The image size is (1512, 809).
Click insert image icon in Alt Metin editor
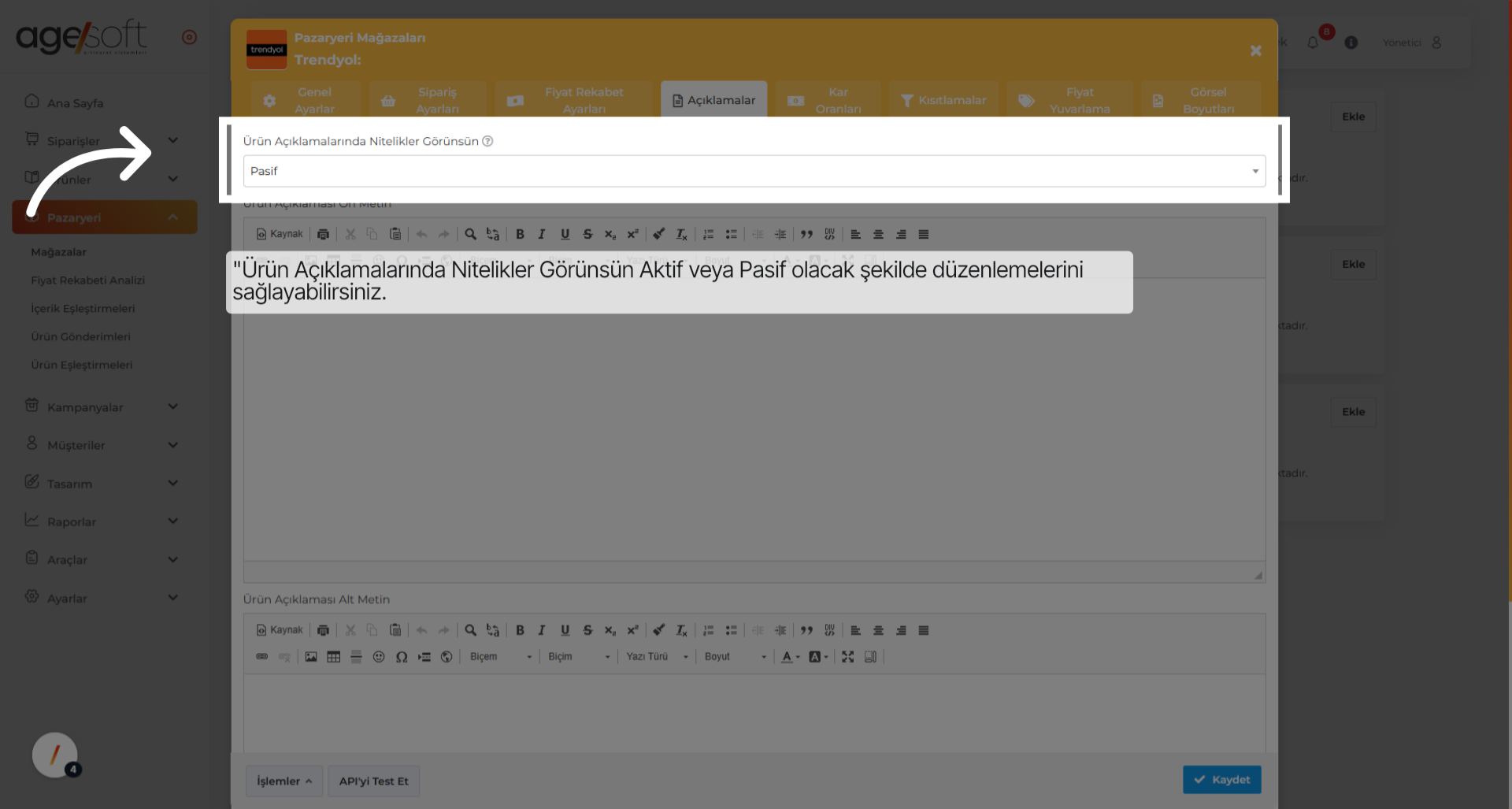(311, 656)
